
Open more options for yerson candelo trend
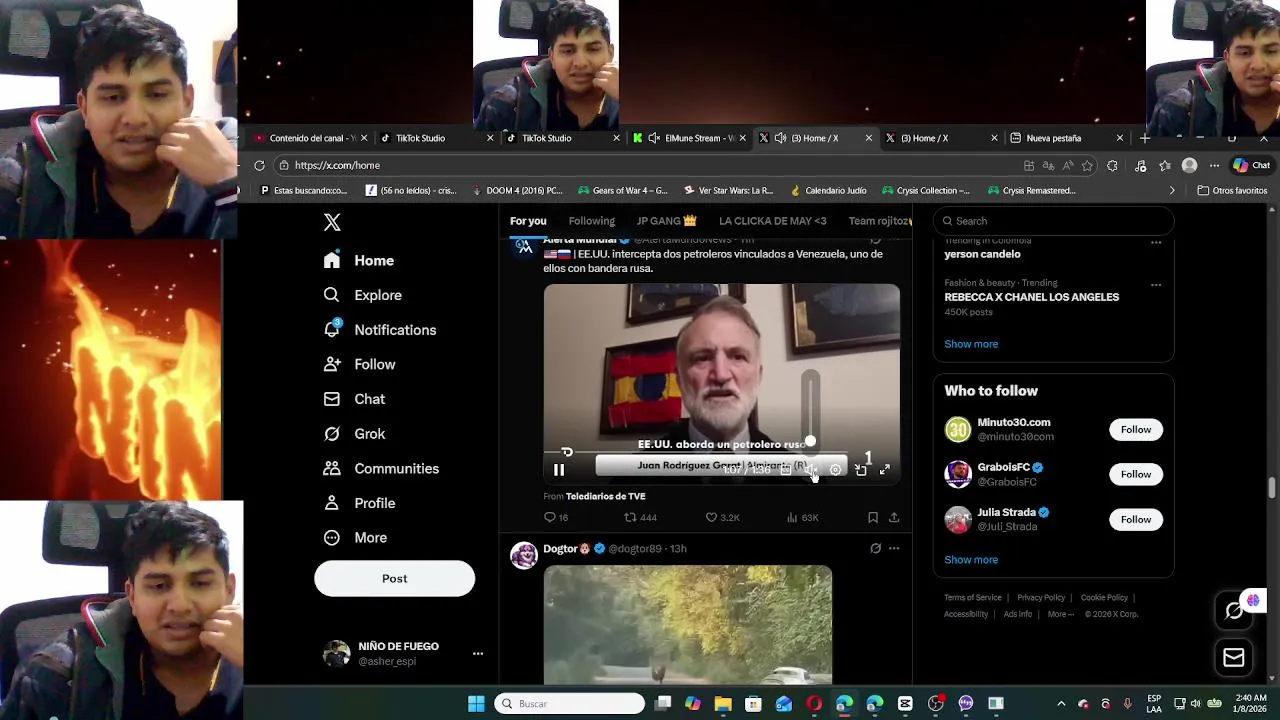coord(1156,242)
